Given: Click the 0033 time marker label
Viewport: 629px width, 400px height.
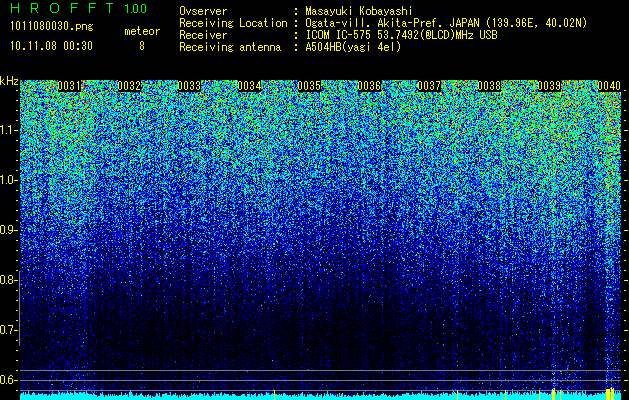Looking at the screenshot, I should pos(189,86).
